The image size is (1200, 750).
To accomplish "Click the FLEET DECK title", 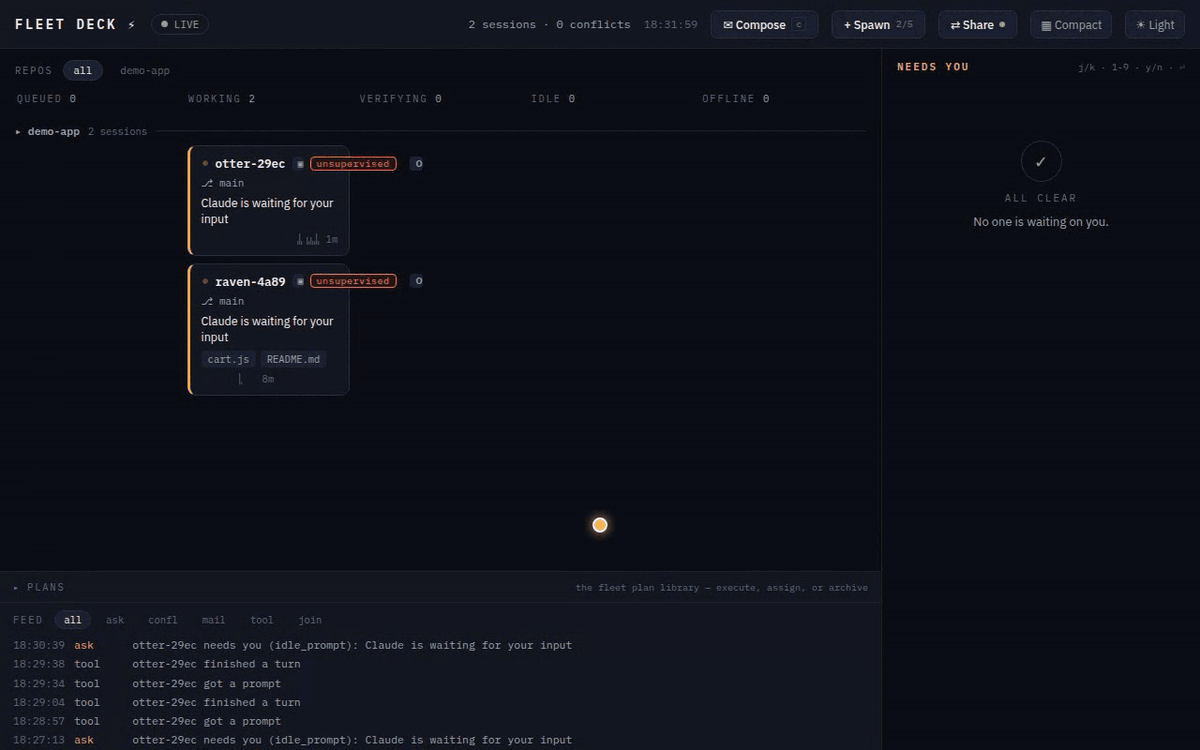I will pos(66,25).
